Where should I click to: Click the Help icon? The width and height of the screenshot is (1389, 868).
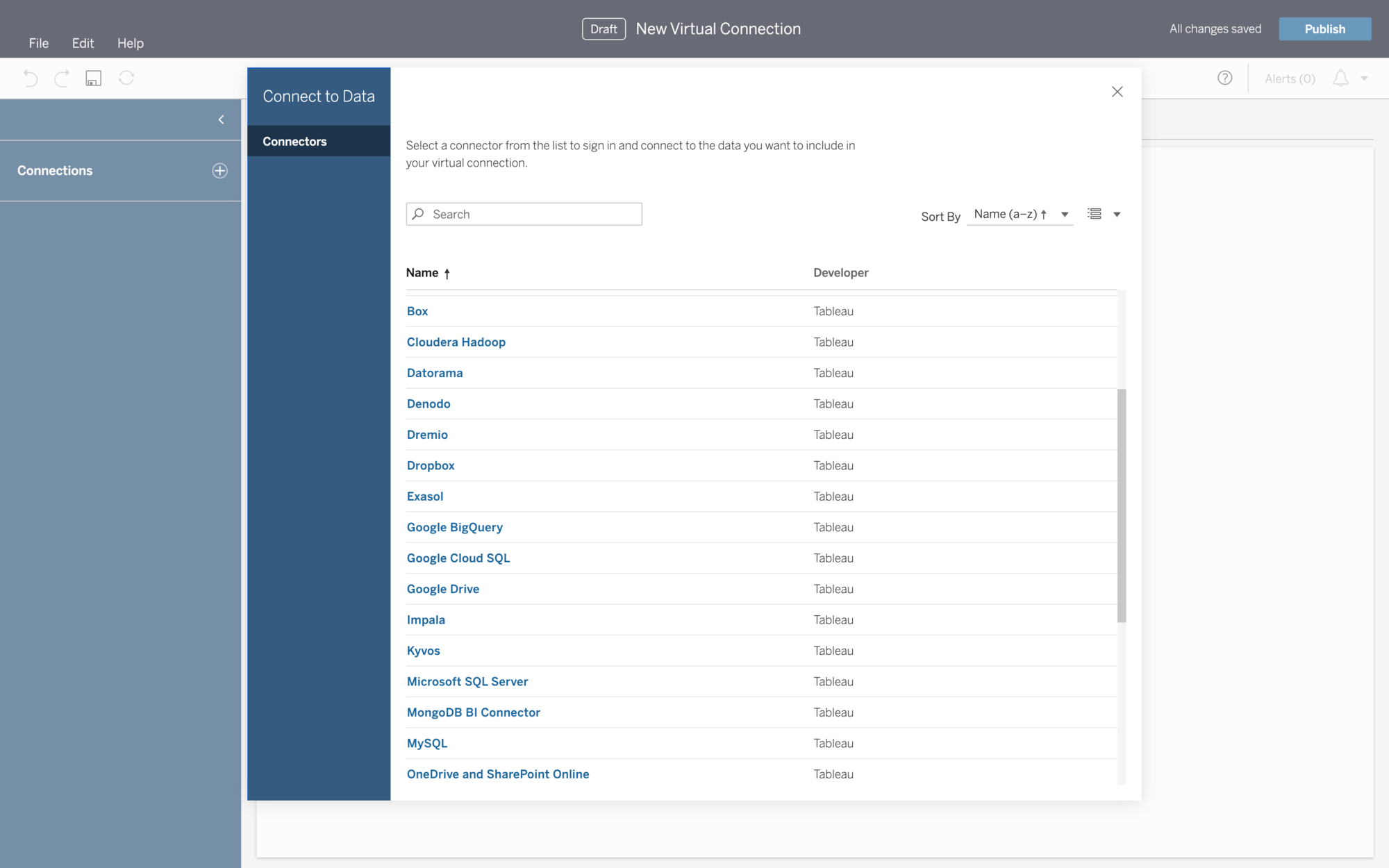[1225, 78]
